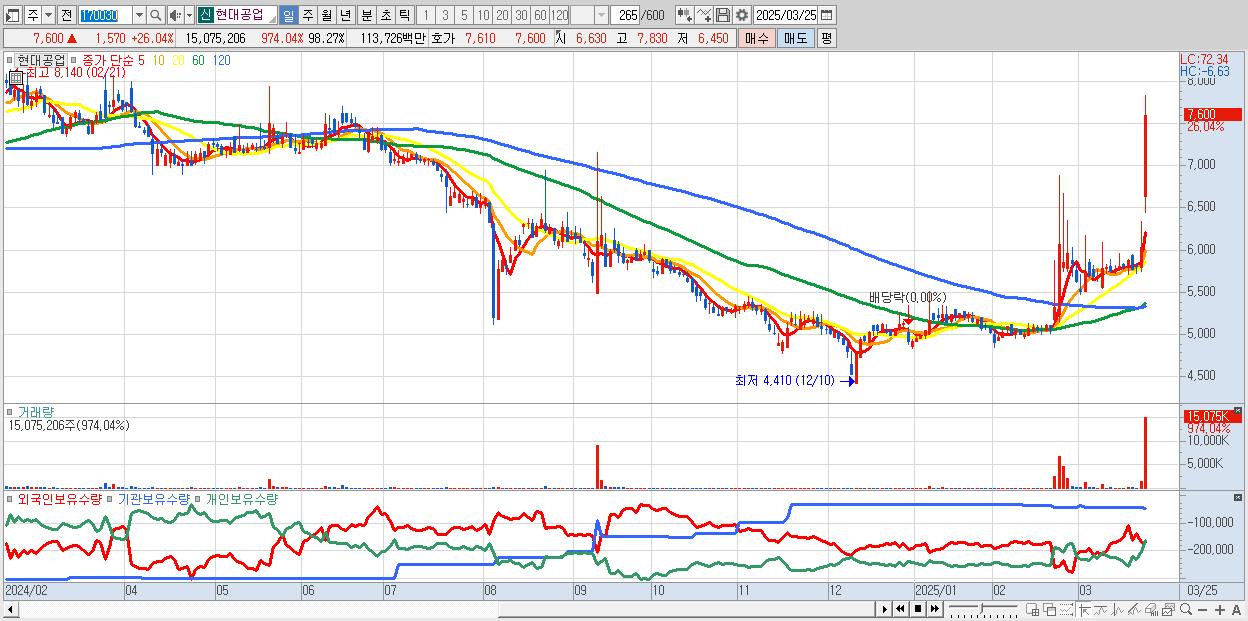Click the 종가 단순 moving average label
The height and width of the screenshot is (621, 1248).
(106, 60)
